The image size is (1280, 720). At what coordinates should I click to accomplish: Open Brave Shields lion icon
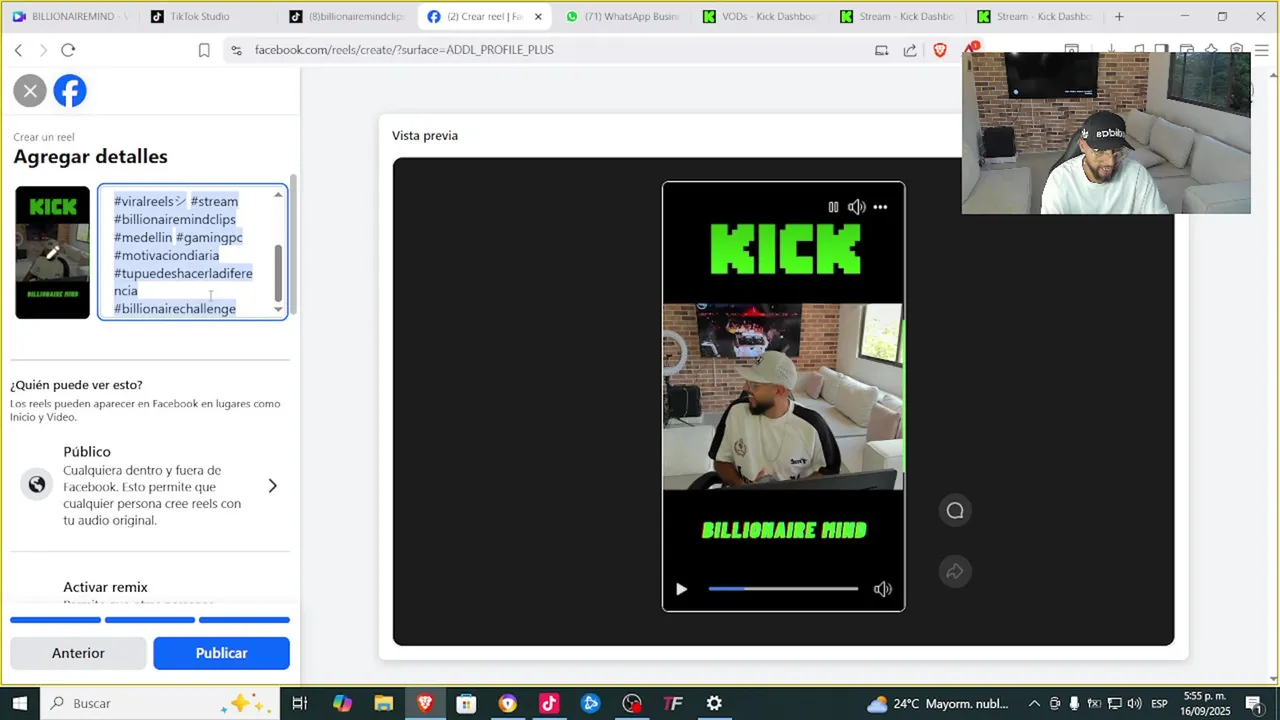pyautogui.click(x=939, y=50)
